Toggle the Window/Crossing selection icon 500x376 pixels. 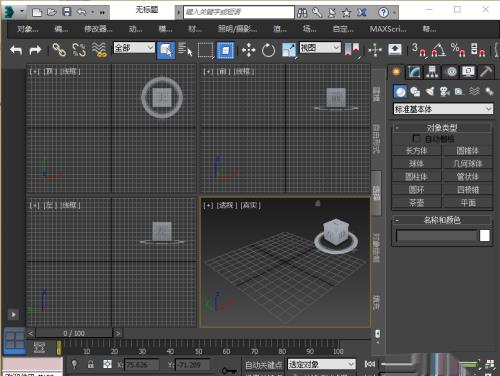click(225, 50)
